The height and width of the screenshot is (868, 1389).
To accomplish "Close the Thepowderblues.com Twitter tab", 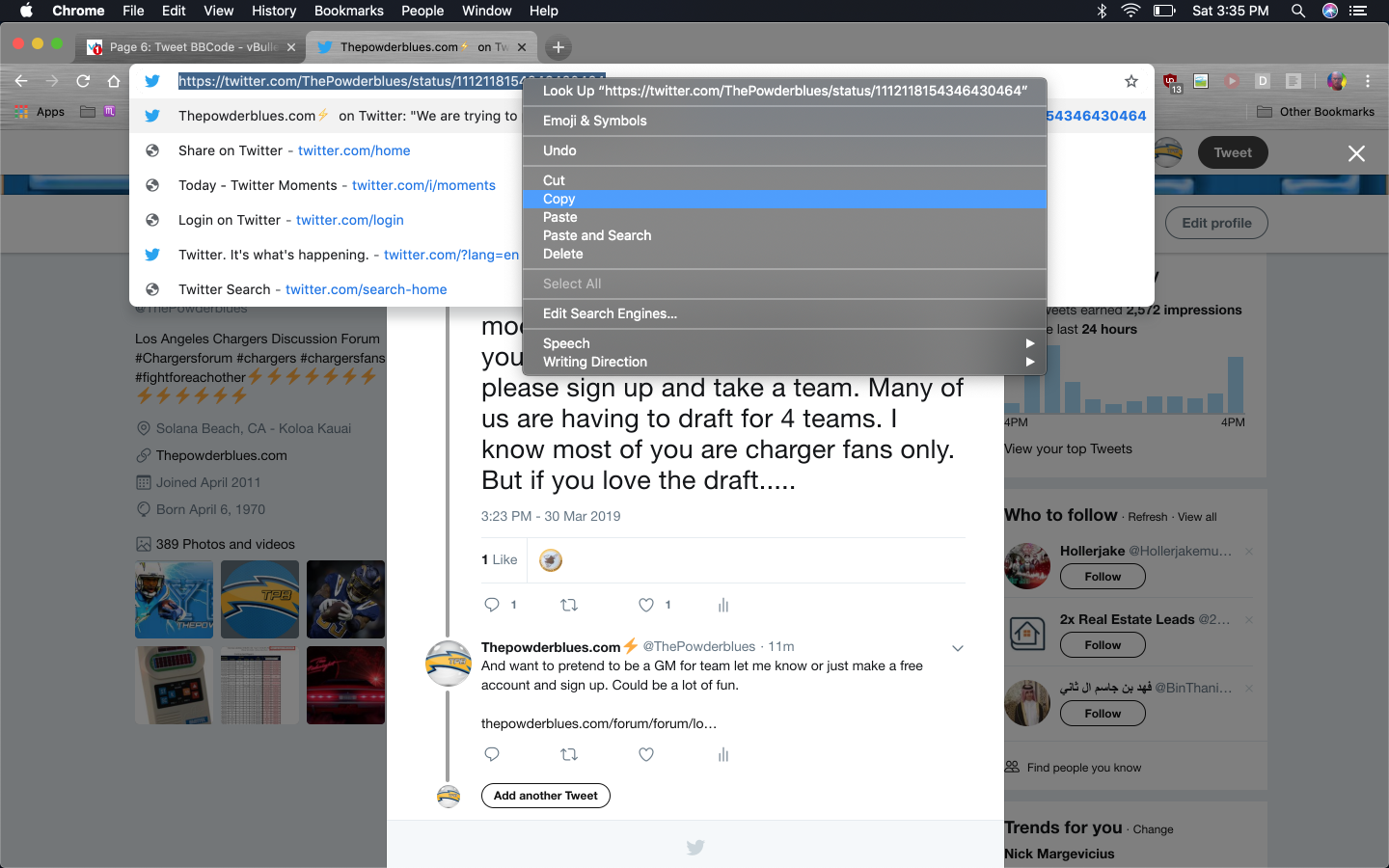I will 522,46.
